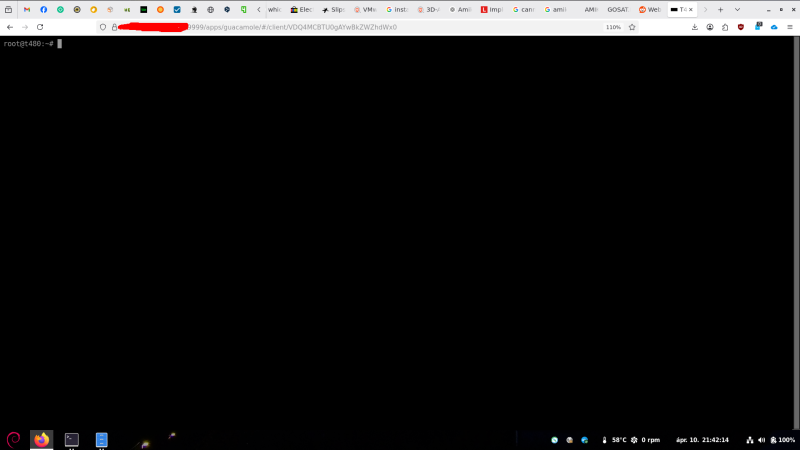Image resolution: width=800 pixels, height=450 pixels.
Task: Open the pinned globe icon tab
Action: pyautogui.click(x=210, y=9)
